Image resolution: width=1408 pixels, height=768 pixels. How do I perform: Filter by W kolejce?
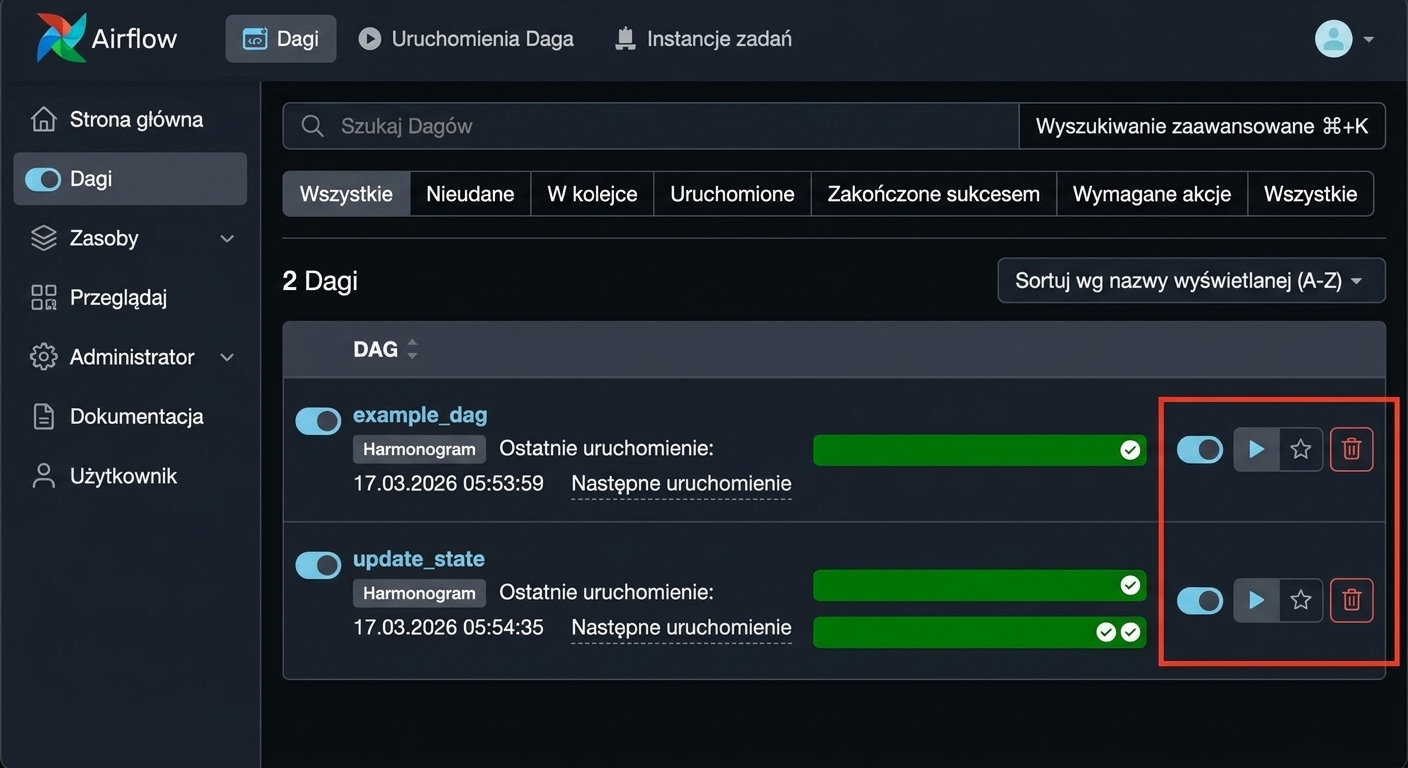pyautogui.click(x=592, y=194)
